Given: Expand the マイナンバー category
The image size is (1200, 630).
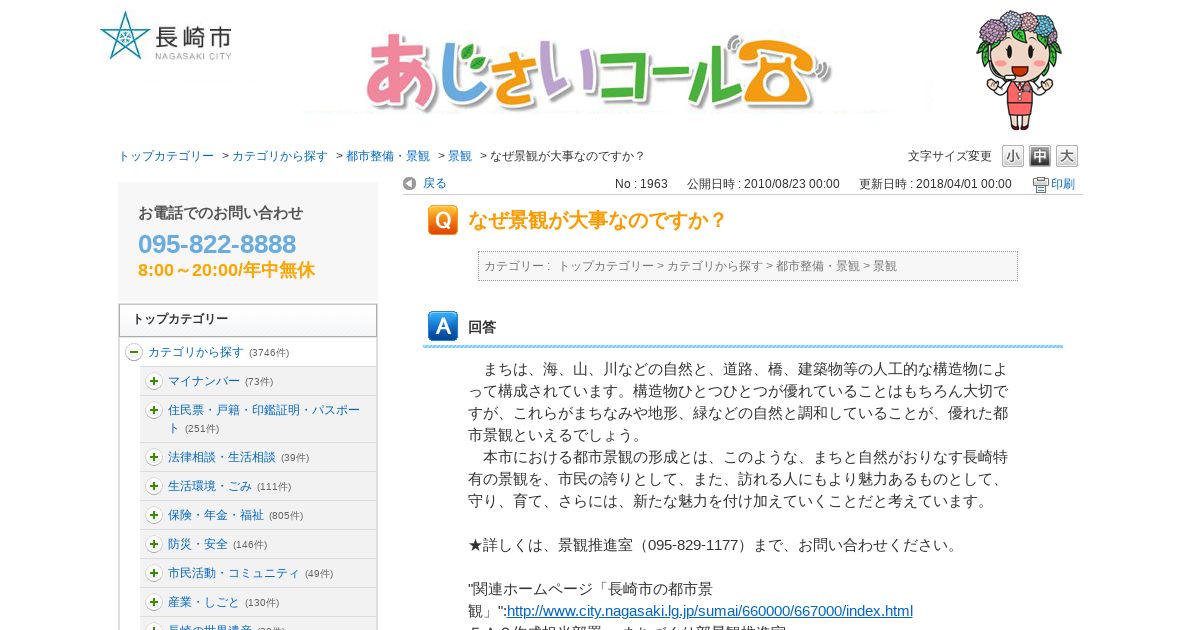Looking at the screenshot, I should (x=154, y=381).
